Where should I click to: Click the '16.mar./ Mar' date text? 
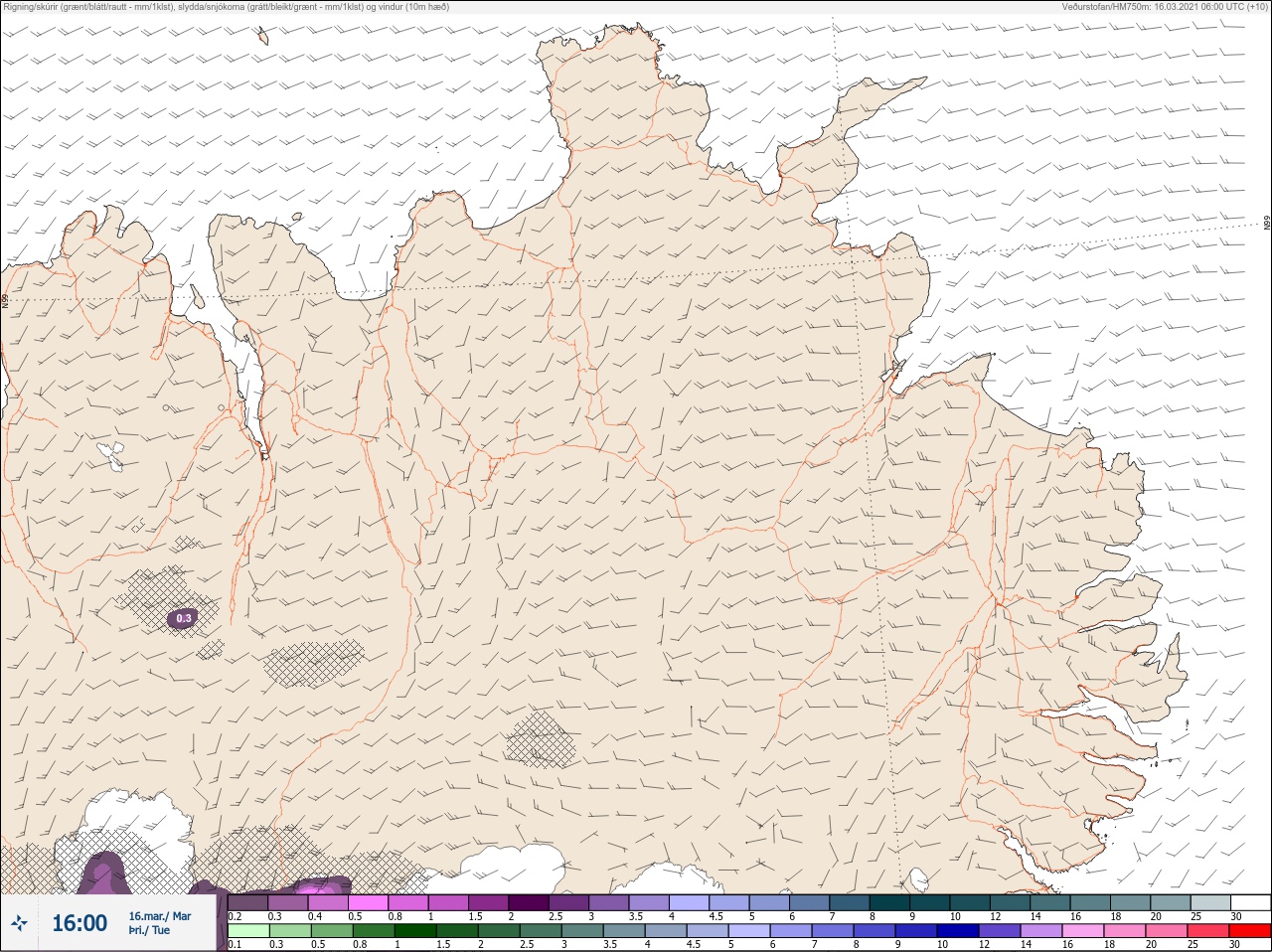pyautogui.click(x=160, y=916)
